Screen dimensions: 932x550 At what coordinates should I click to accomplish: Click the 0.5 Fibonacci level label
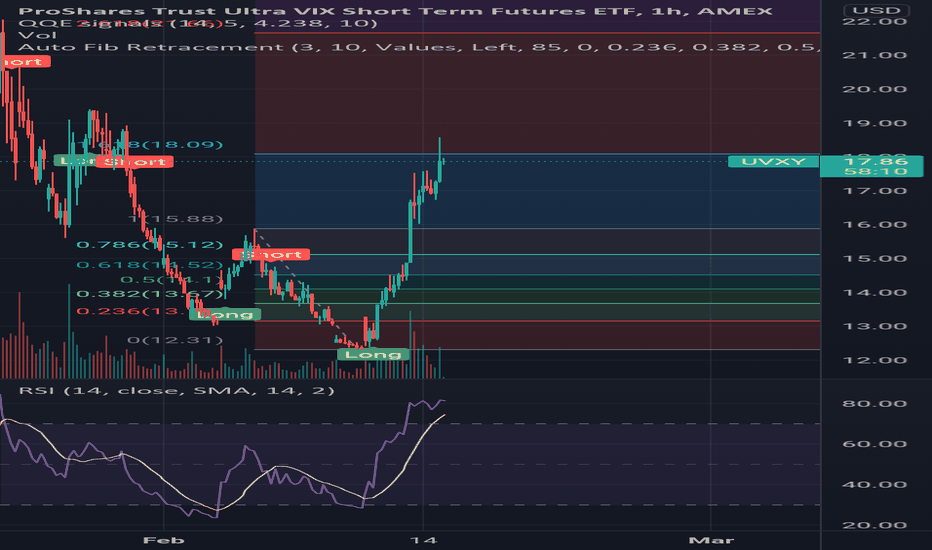point(171,279)
